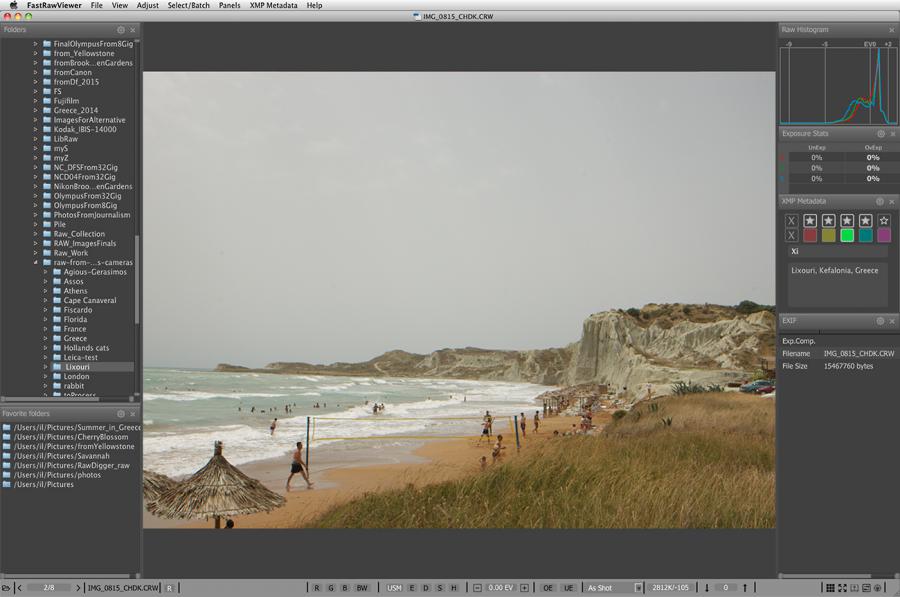Apply the green color label
Viewport: 900px width, 597px height.
pos(847,235)
